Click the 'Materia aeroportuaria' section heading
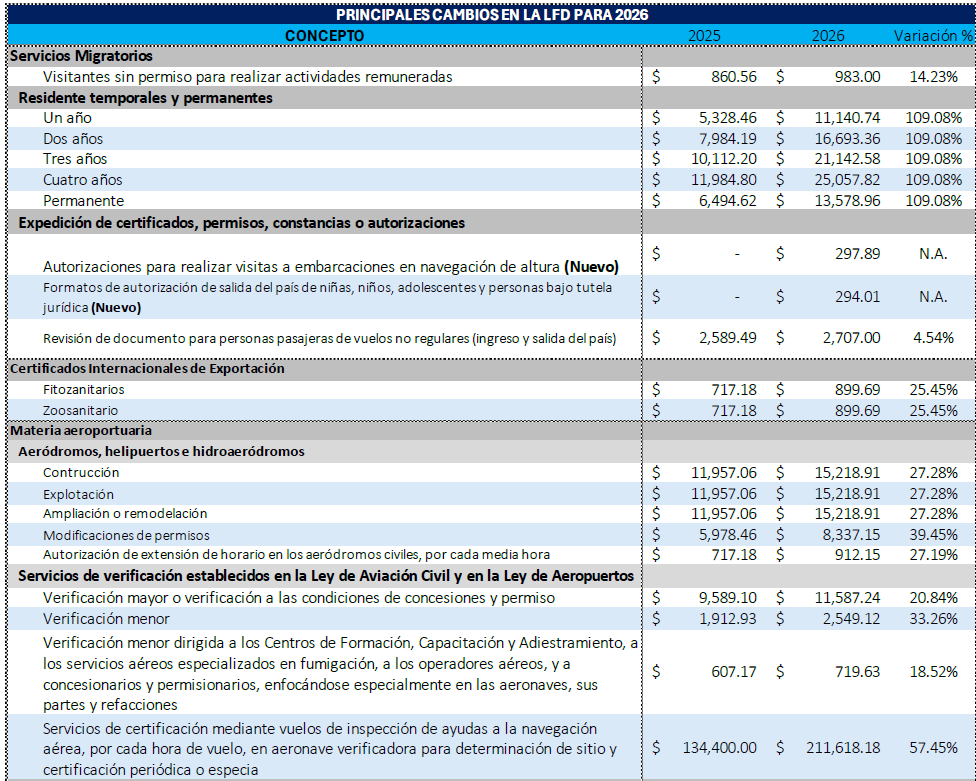 (x=81, y=430)
